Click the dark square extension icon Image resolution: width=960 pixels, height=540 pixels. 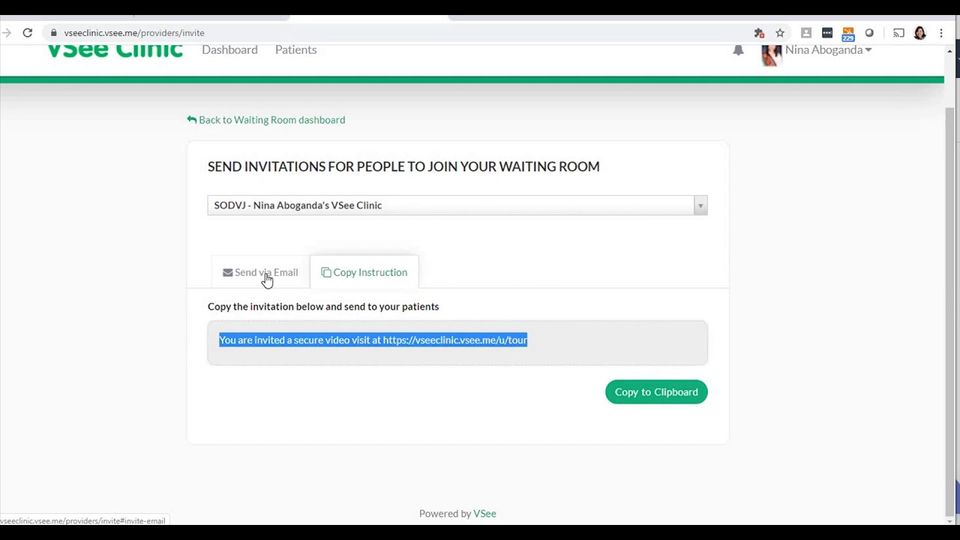coord(827,33)
